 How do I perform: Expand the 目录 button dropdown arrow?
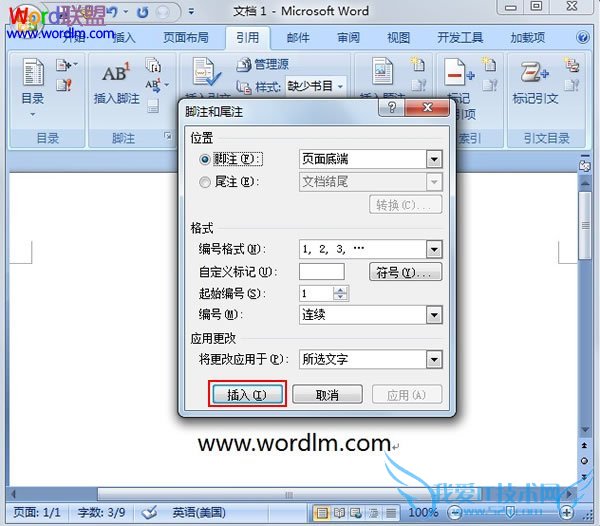(x=33, y=114)
